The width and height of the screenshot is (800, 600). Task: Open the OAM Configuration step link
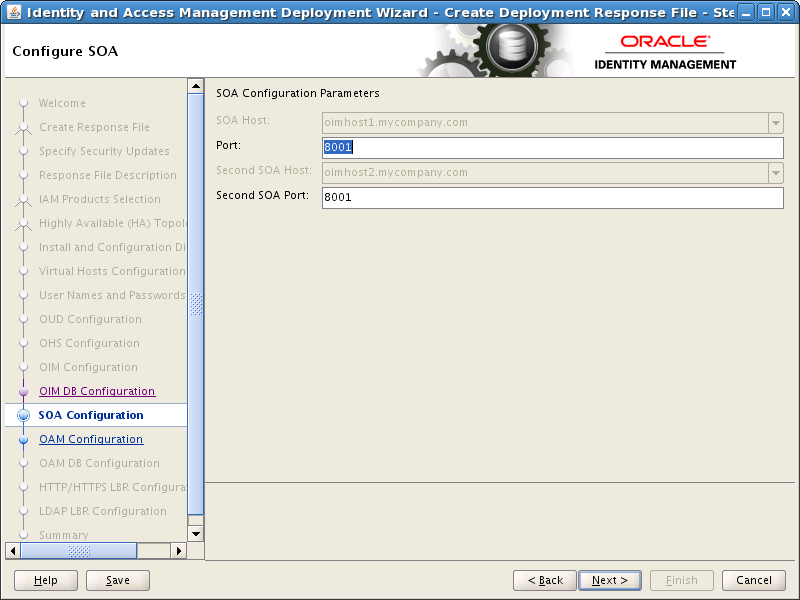tap(91, 439)
